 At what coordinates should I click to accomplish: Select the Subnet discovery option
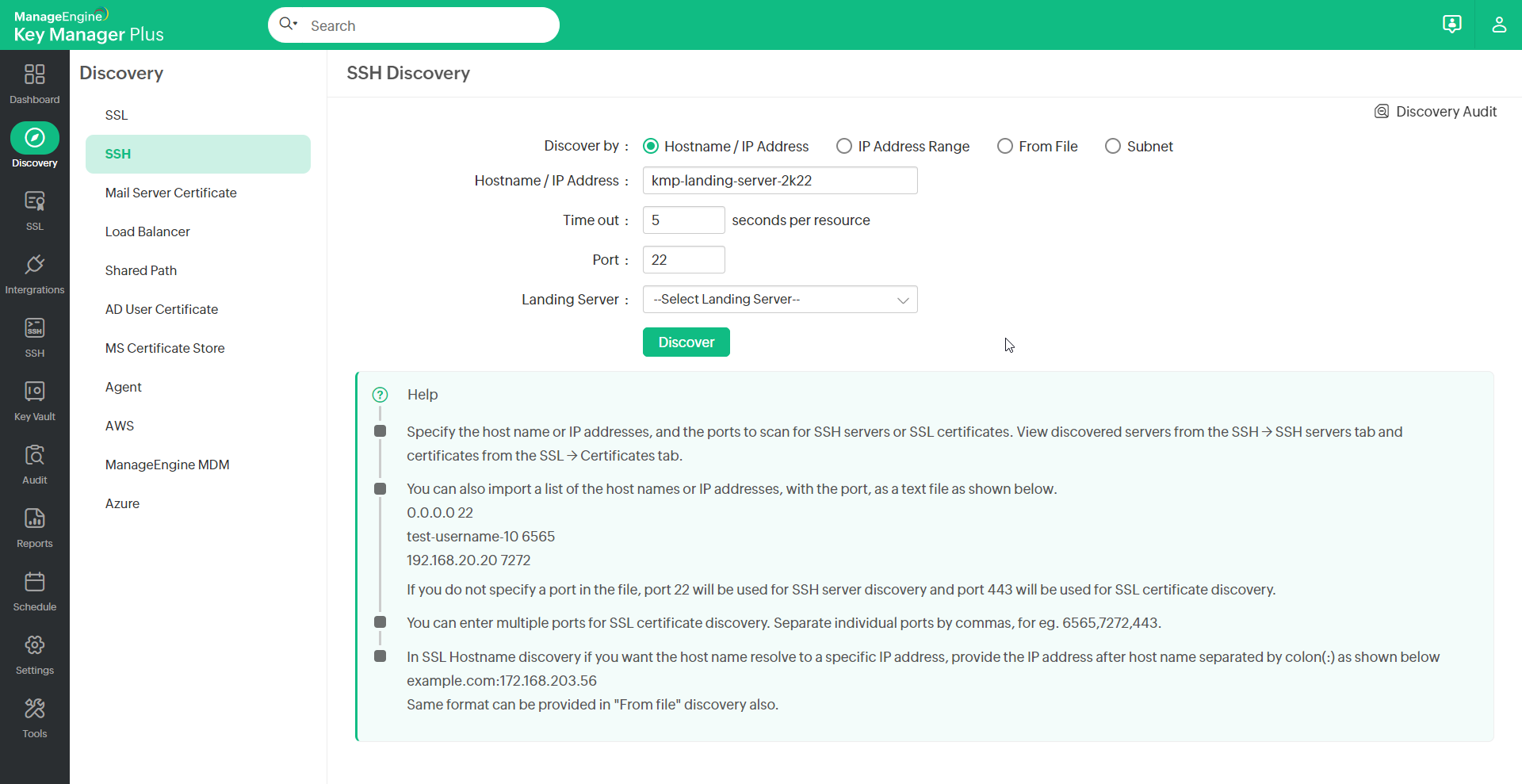pos(1113,146)
